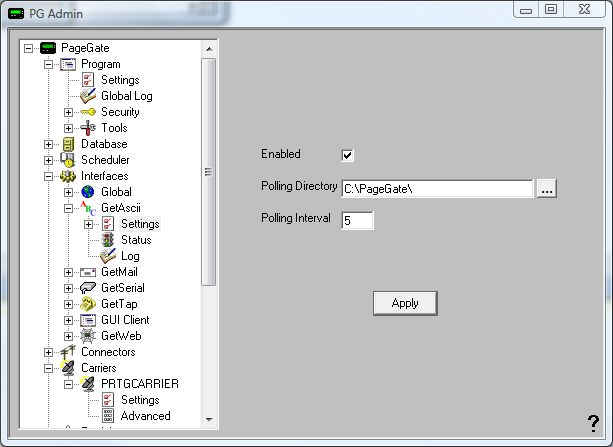Collapse the PageGate root node
Viewport: 613px width, 447px height.
click(29, 48)
